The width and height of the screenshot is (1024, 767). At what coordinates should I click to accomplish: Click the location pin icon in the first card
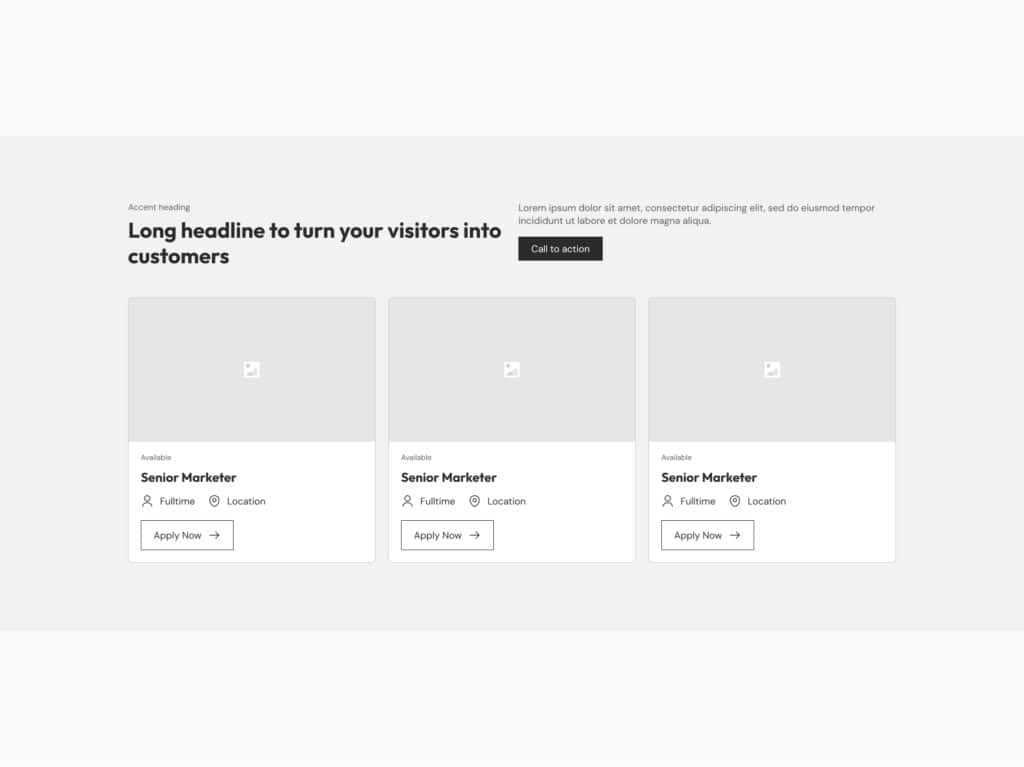[214, 501]
